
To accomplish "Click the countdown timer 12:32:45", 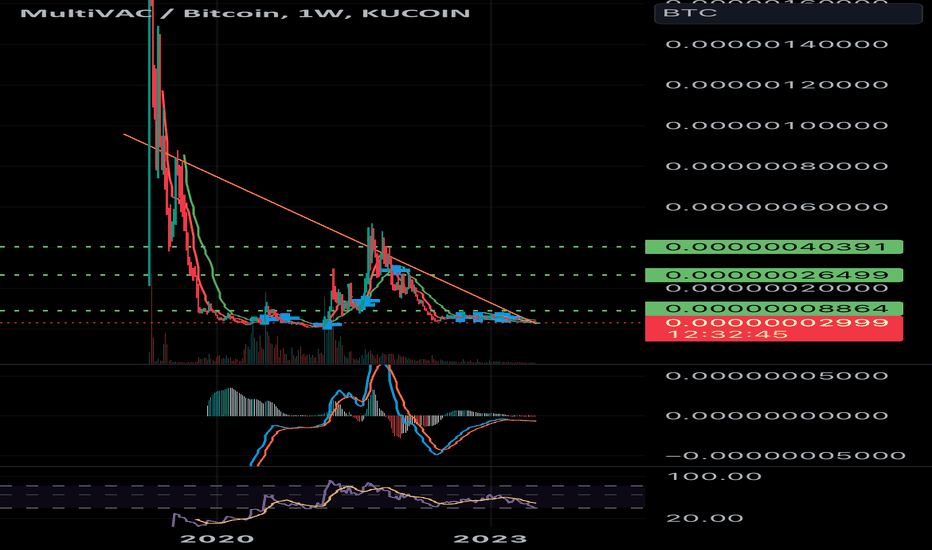I will pyautogui.click(x=728, y=334).
